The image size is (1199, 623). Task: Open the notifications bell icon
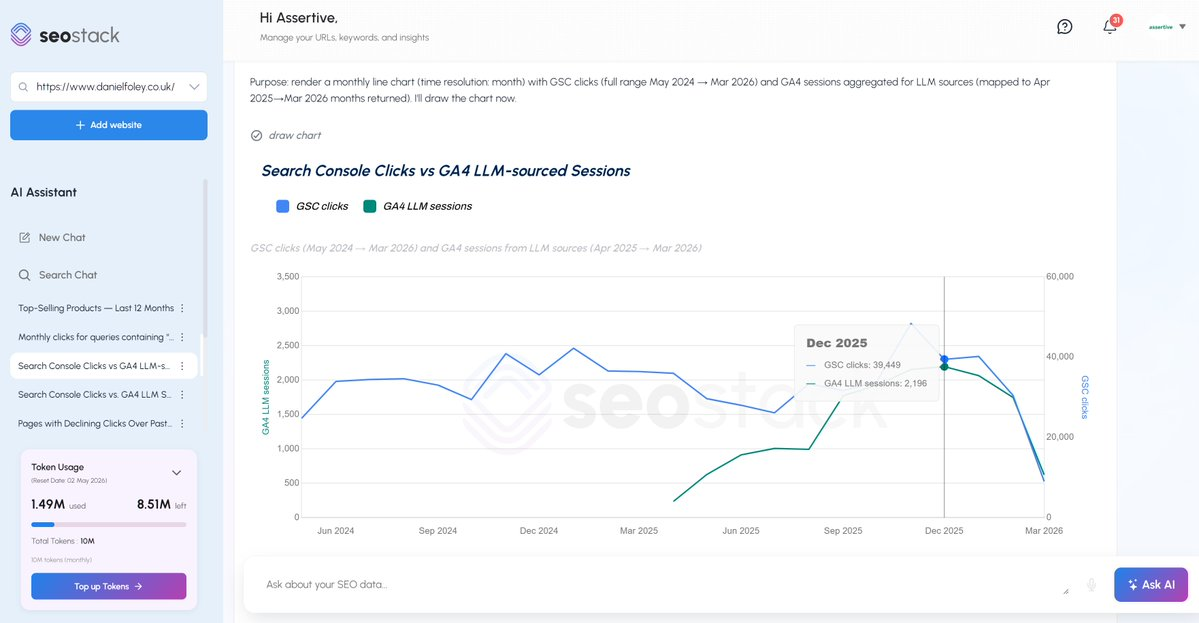1110,27
